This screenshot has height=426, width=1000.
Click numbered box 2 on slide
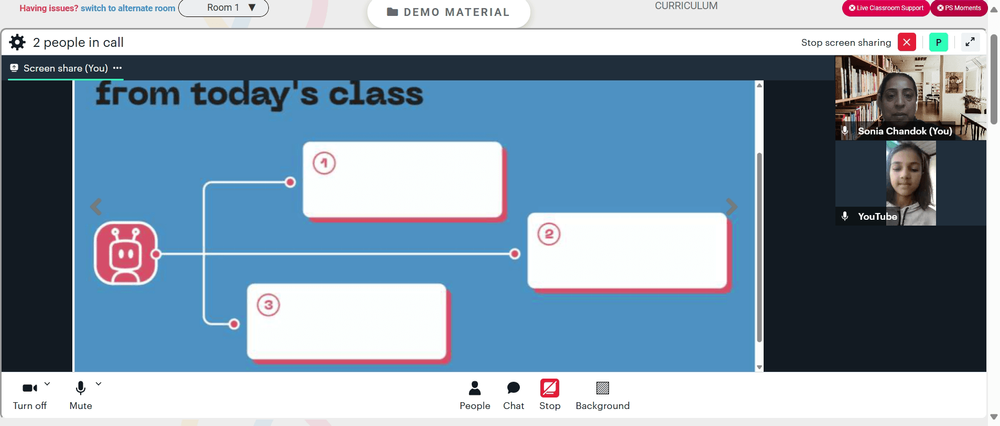[x=627, y=251]
